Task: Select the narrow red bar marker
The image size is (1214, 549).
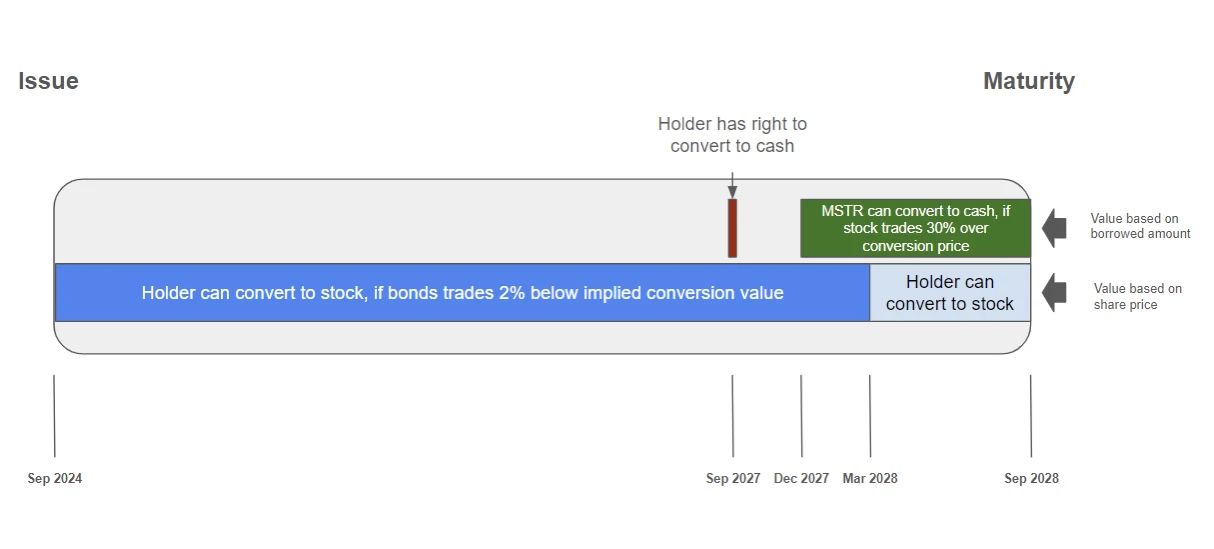Action: point(732,228)
